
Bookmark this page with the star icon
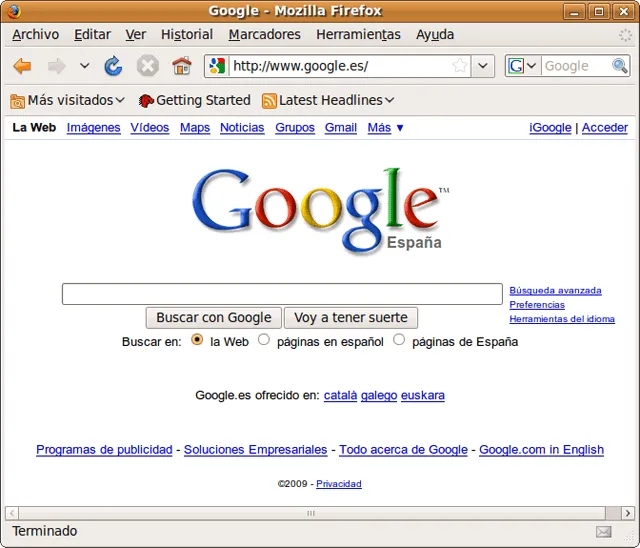460,66
